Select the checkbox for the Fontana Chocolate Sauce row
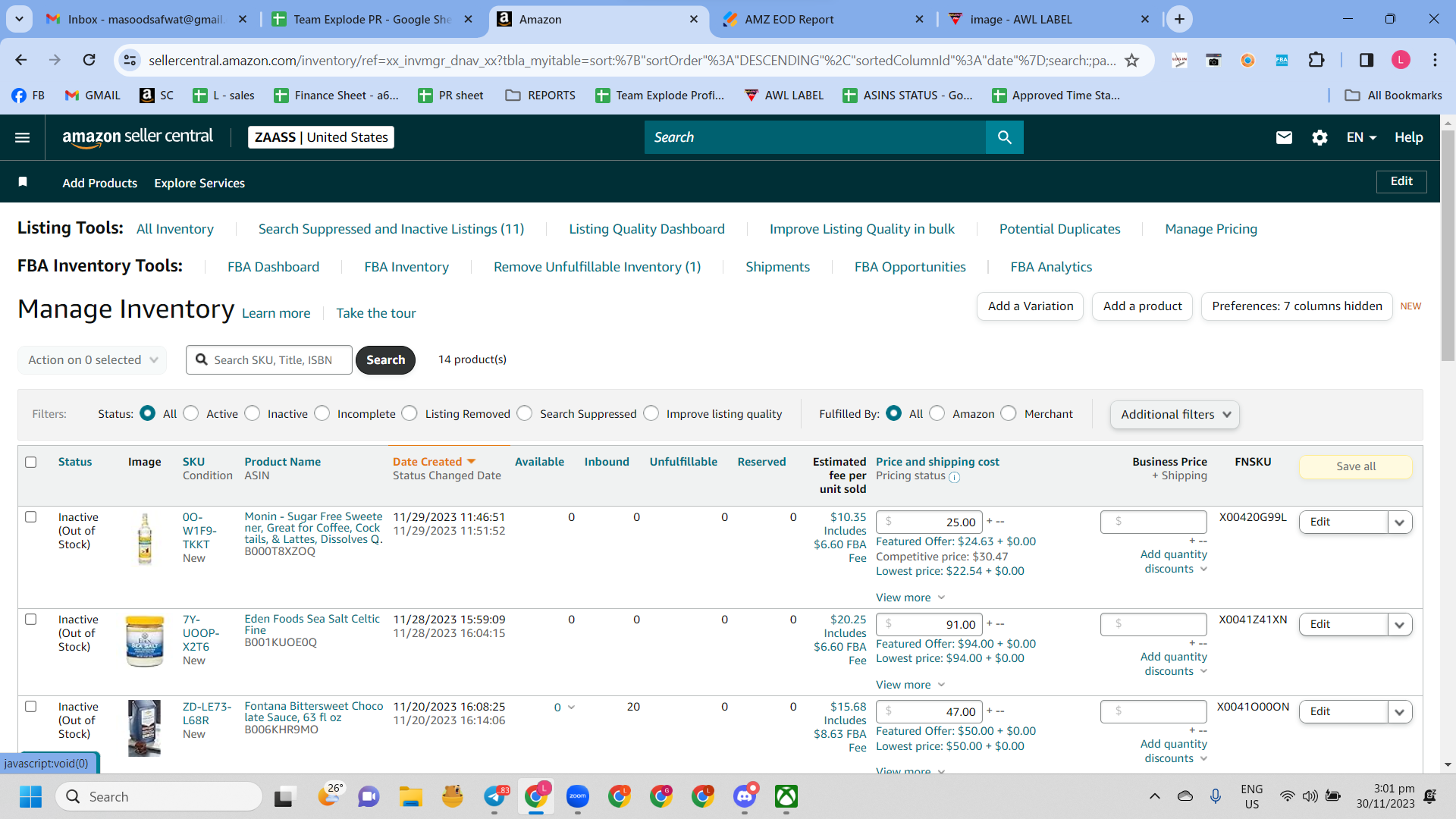 [31, 706]
